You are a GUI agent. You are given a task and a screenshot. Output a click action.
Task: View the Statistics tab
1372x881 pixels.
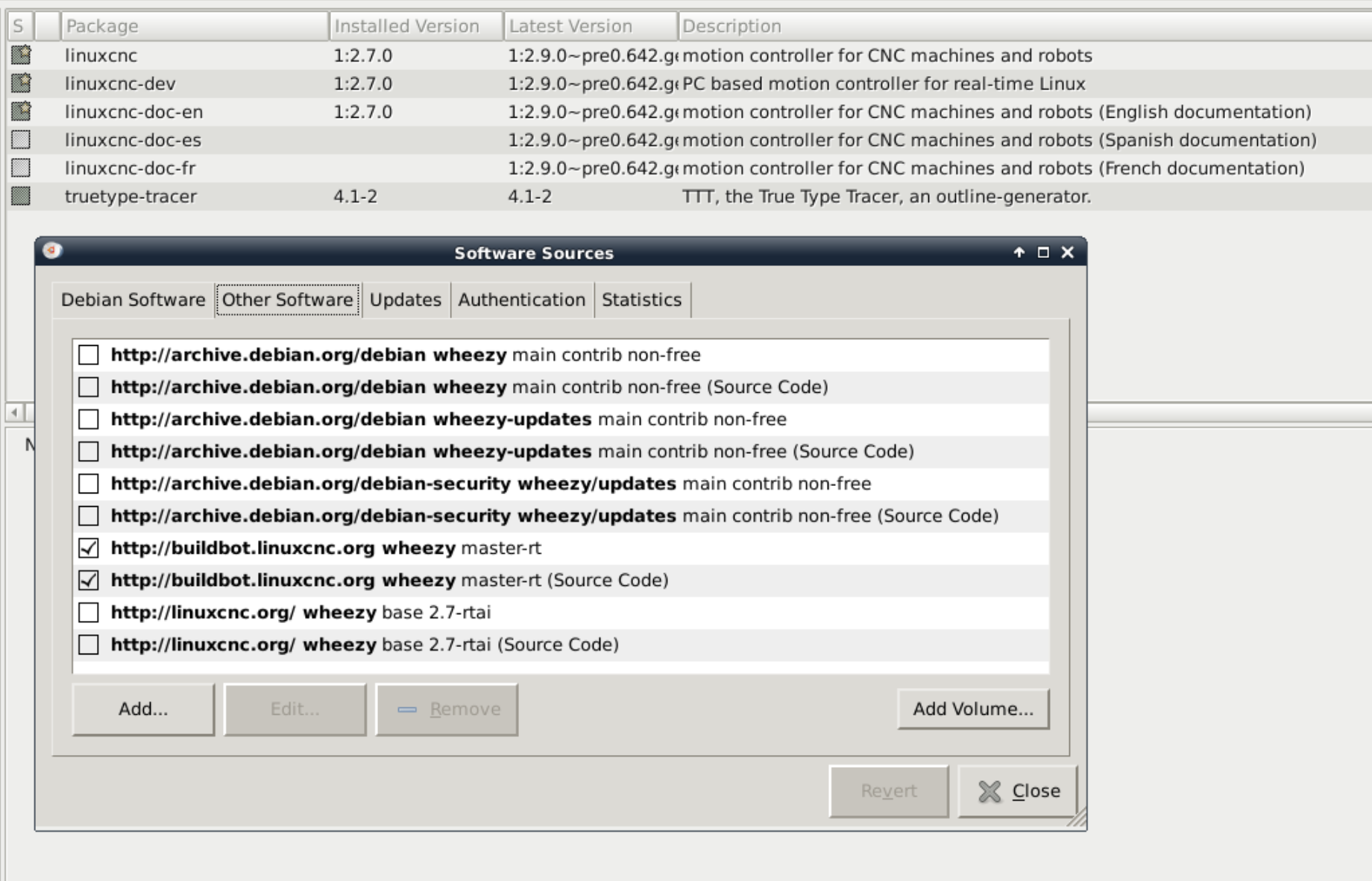click(642, 300)
